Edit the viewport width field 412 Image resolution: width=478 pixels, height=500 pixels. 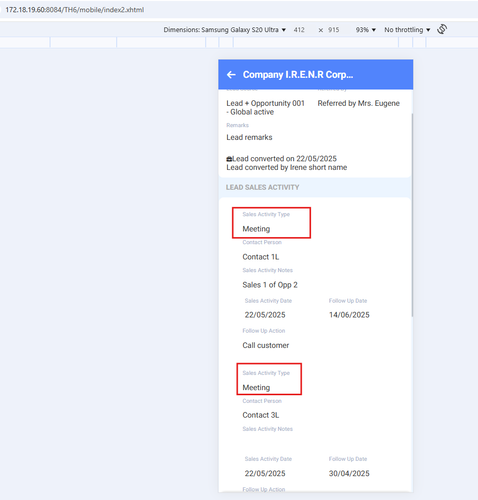[299, 30]
